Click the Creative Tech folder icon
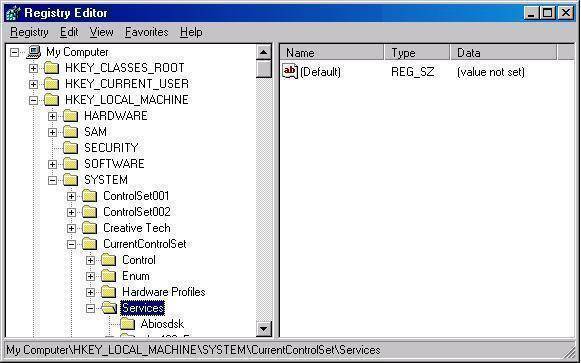The width and height of the screenshot is (581, 363). 89,228
